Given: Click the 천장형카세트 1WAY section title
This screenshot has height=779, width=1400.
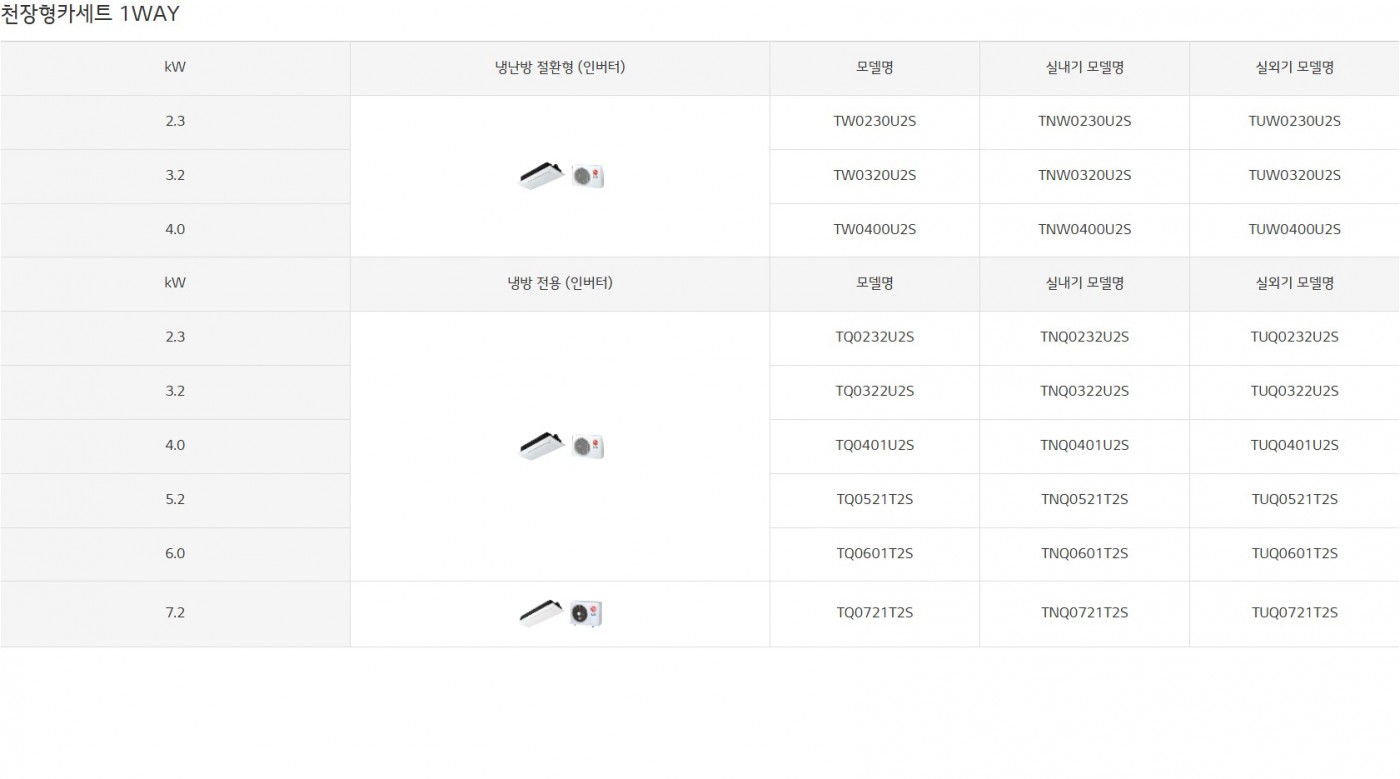Looking at the screenshot, I should pos(90,14).
